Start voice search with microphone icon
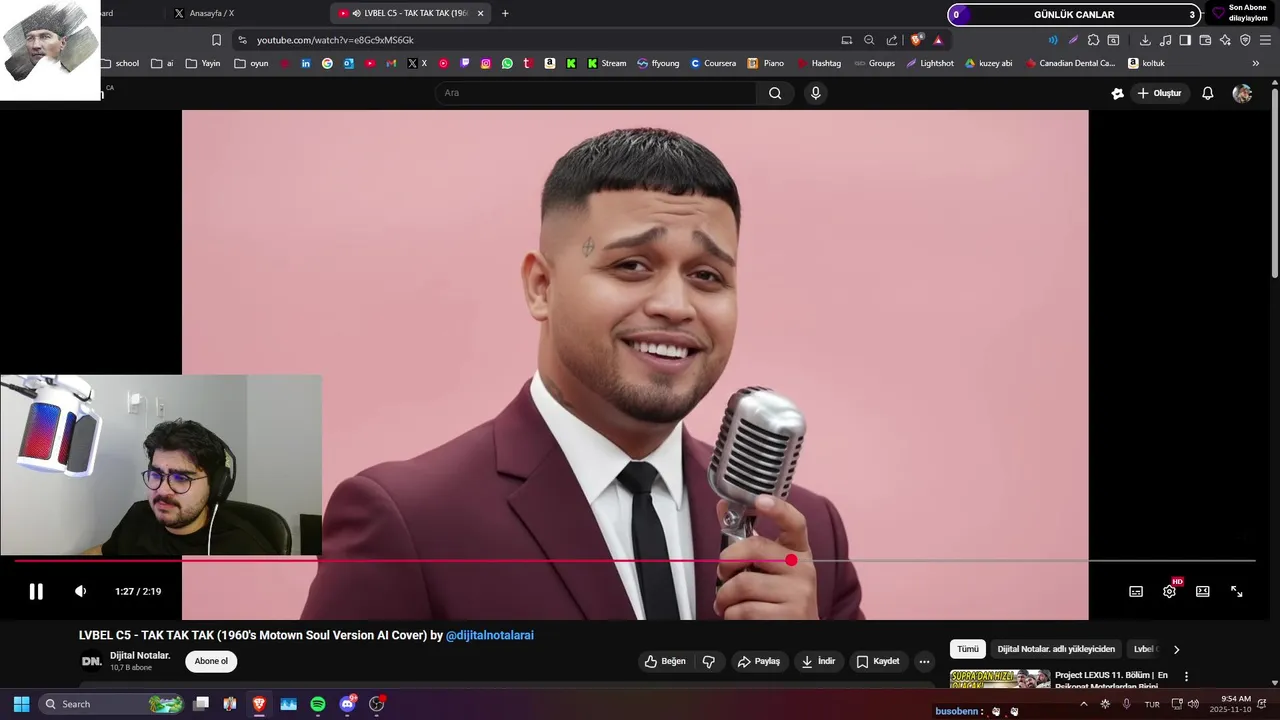The image size is (1280, 720). [x=816, y=93]
